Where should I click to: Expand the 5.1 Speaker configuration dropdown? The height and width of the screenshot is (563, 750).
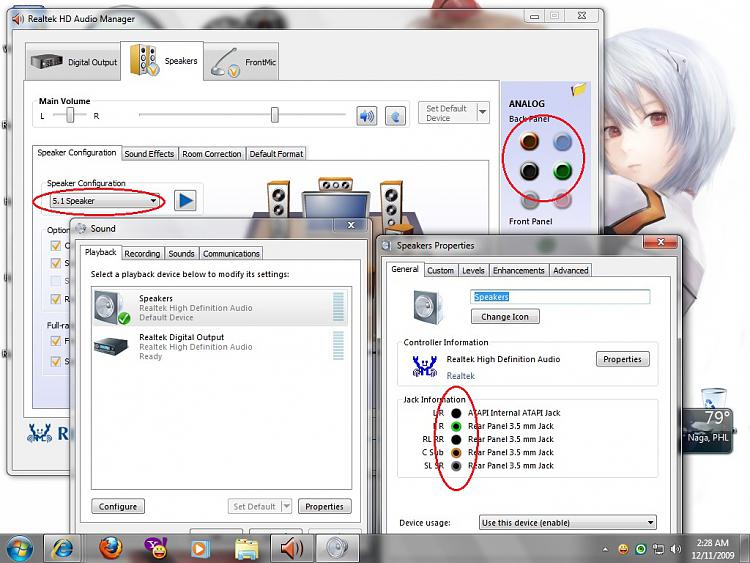(x=105, y=201)
